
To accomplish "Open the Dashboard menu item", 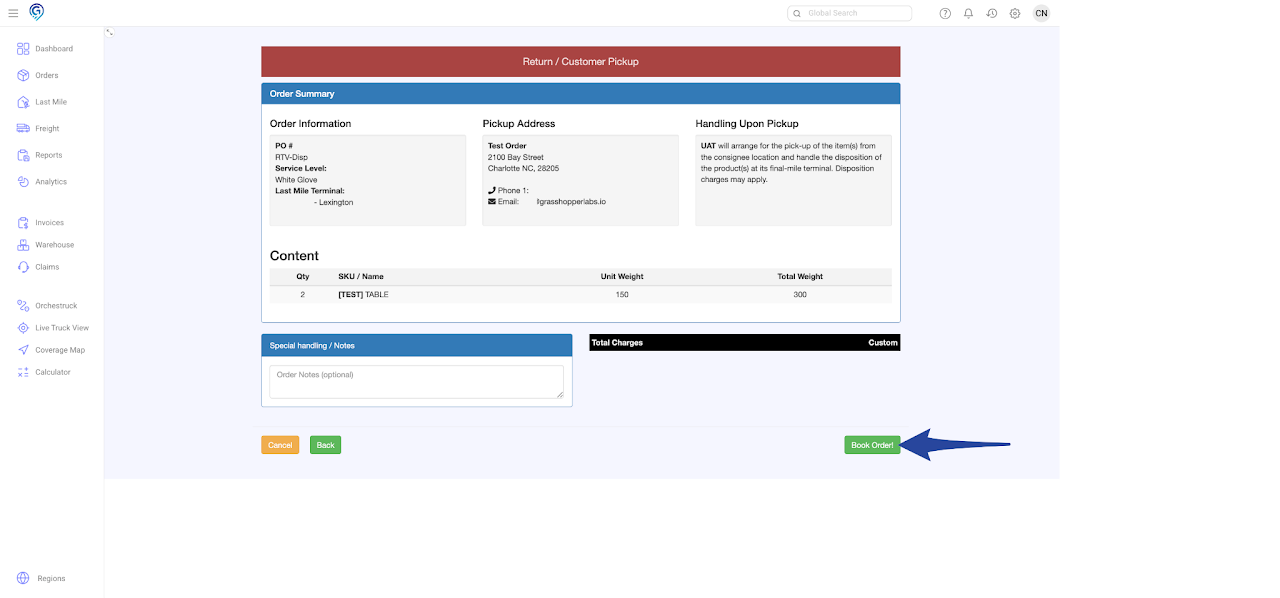I will [x=54, y=49].
